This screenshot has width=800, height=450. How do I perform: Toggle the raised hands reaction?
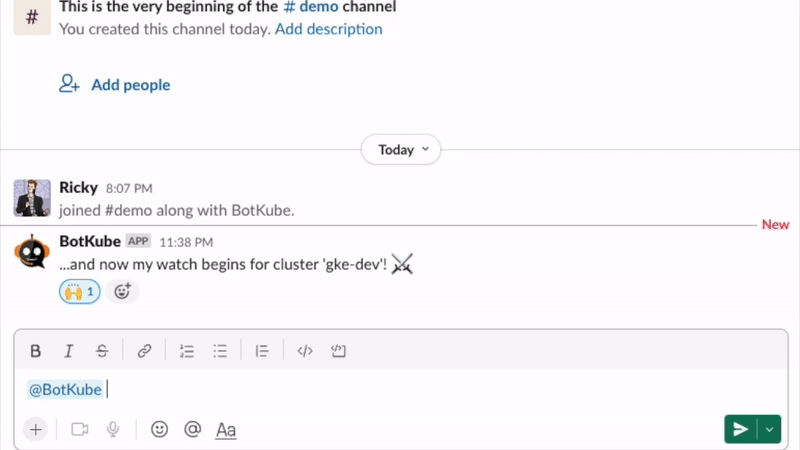click(x=80, y=292)
